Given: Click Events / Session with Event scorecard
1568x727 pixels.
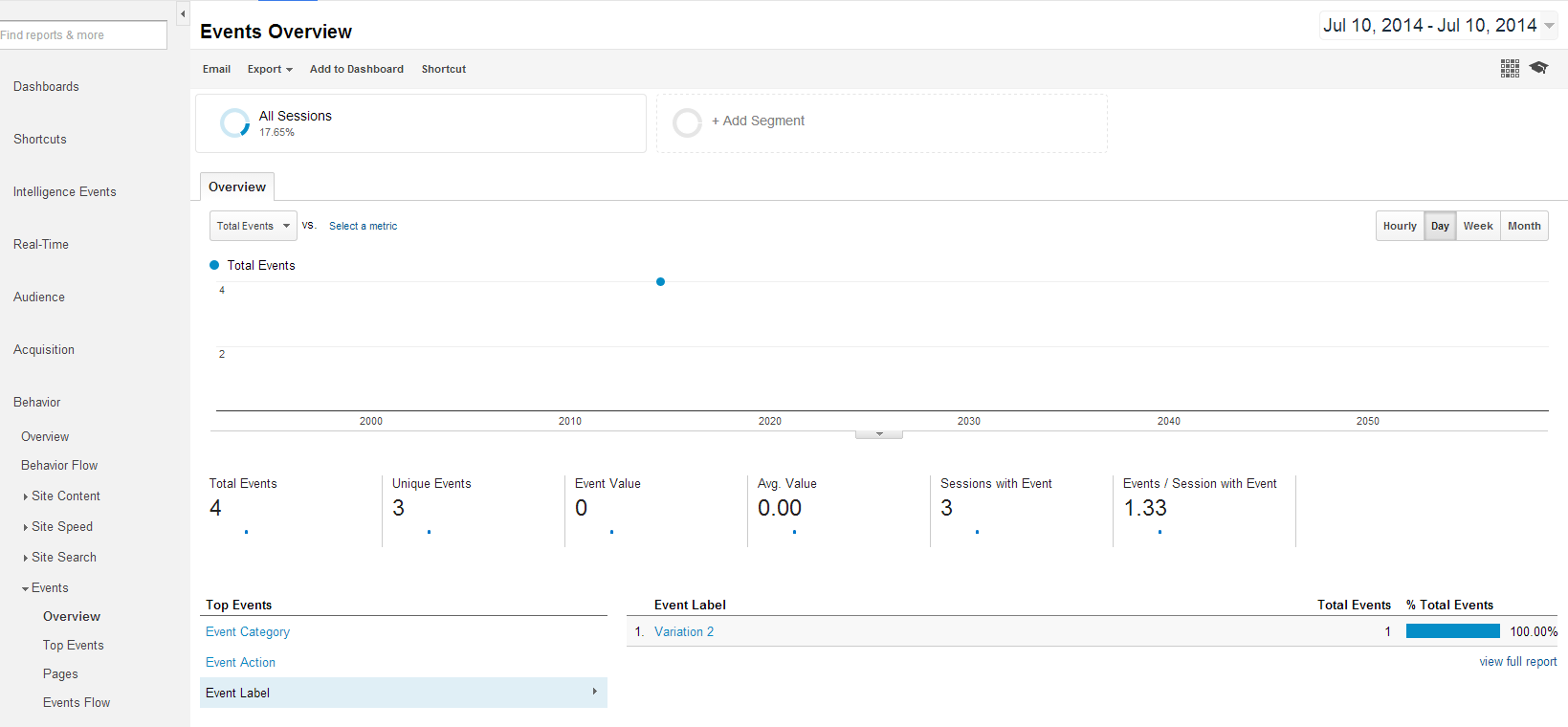Looking at the screenshot, I should pyautogui.click(x=1204, y=509).
